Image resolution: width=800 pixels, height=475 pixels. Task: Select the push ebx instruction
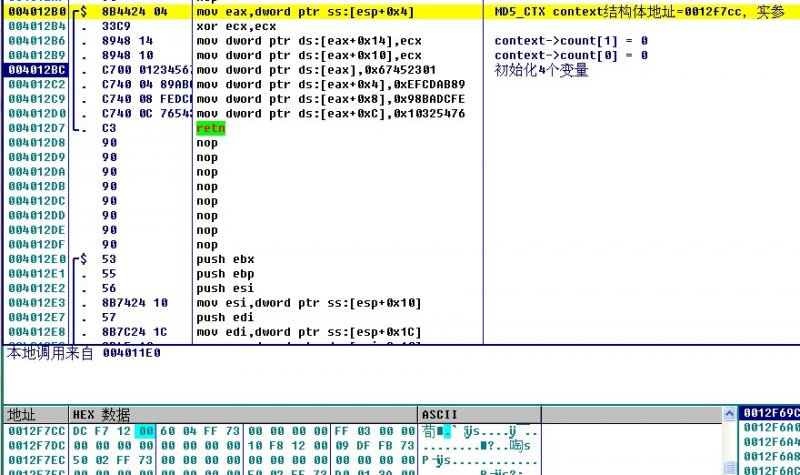(x=225, y=259)
